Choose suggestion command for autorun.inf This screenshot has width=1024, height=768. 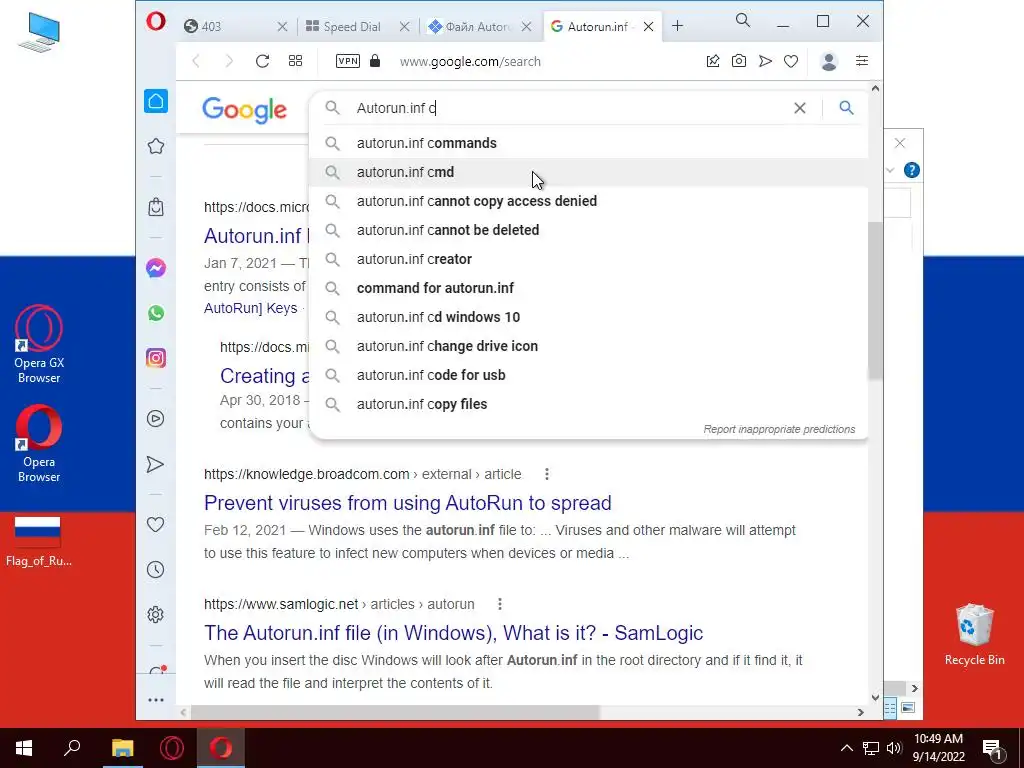click(x=588, y=288)
